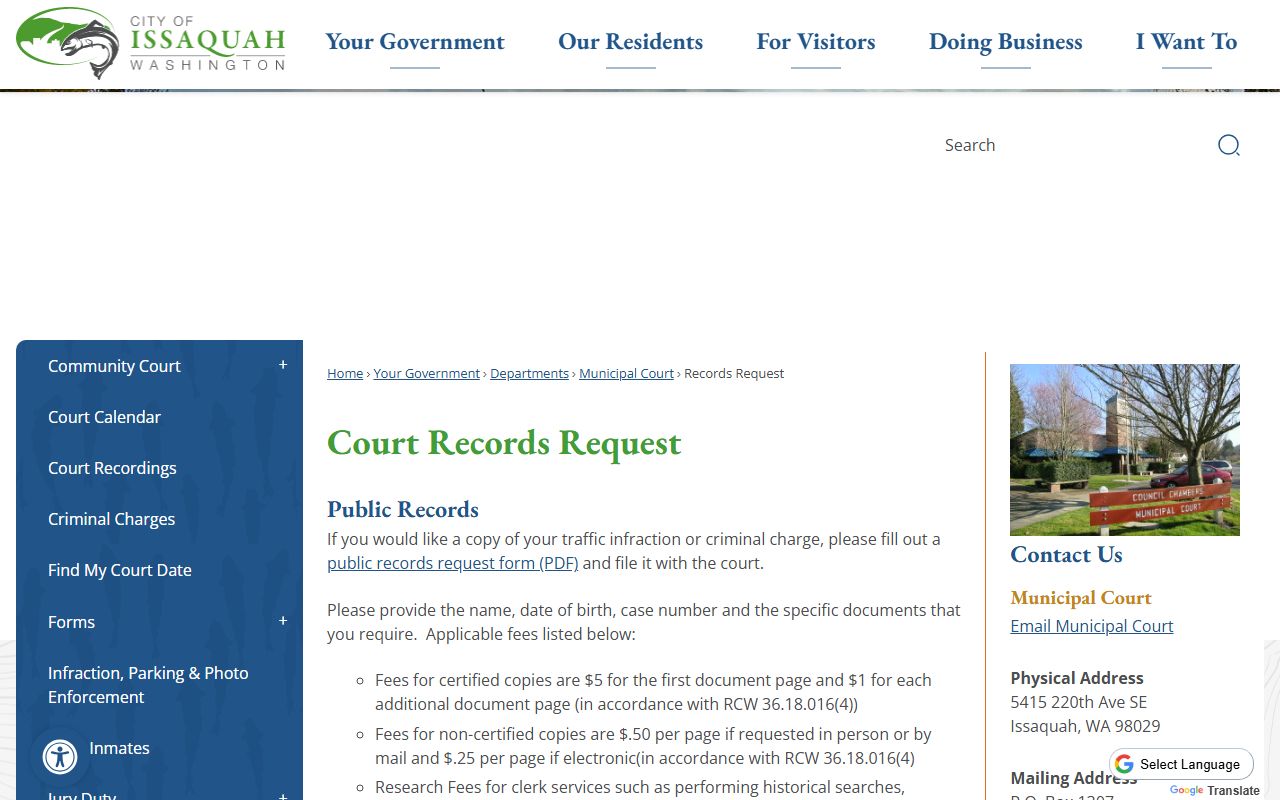Image resolution: width=1280 pixels, height=800 pixels.
Task: Click the Physical Address label
Action: [1077, 678]
